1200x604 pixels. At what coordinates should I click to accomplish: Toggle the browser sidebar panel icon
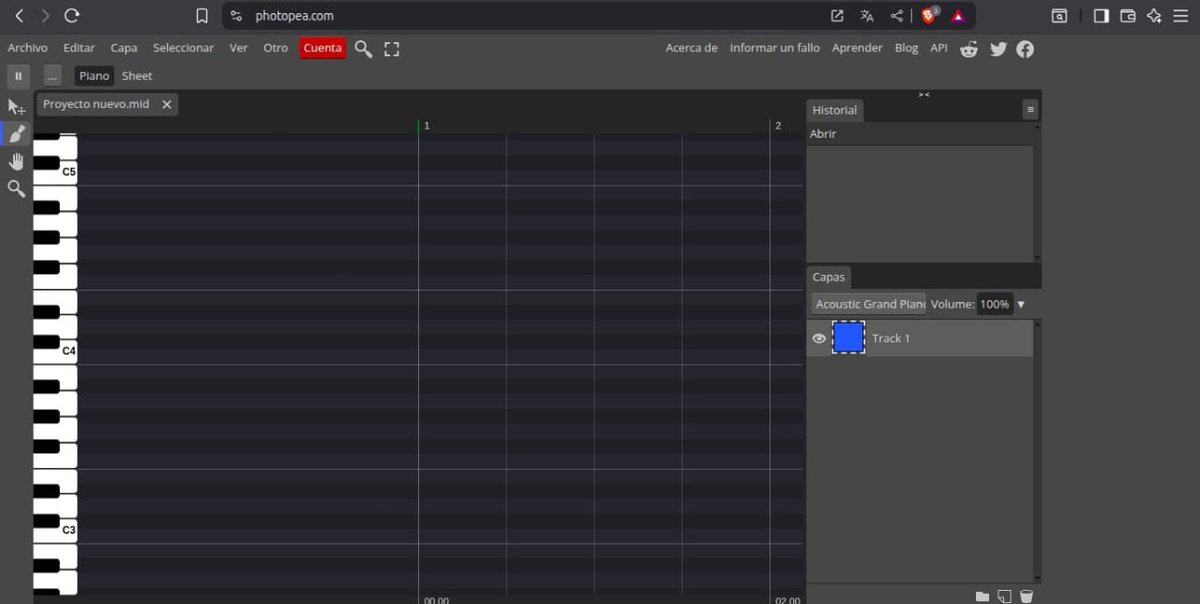point(1101,16)
